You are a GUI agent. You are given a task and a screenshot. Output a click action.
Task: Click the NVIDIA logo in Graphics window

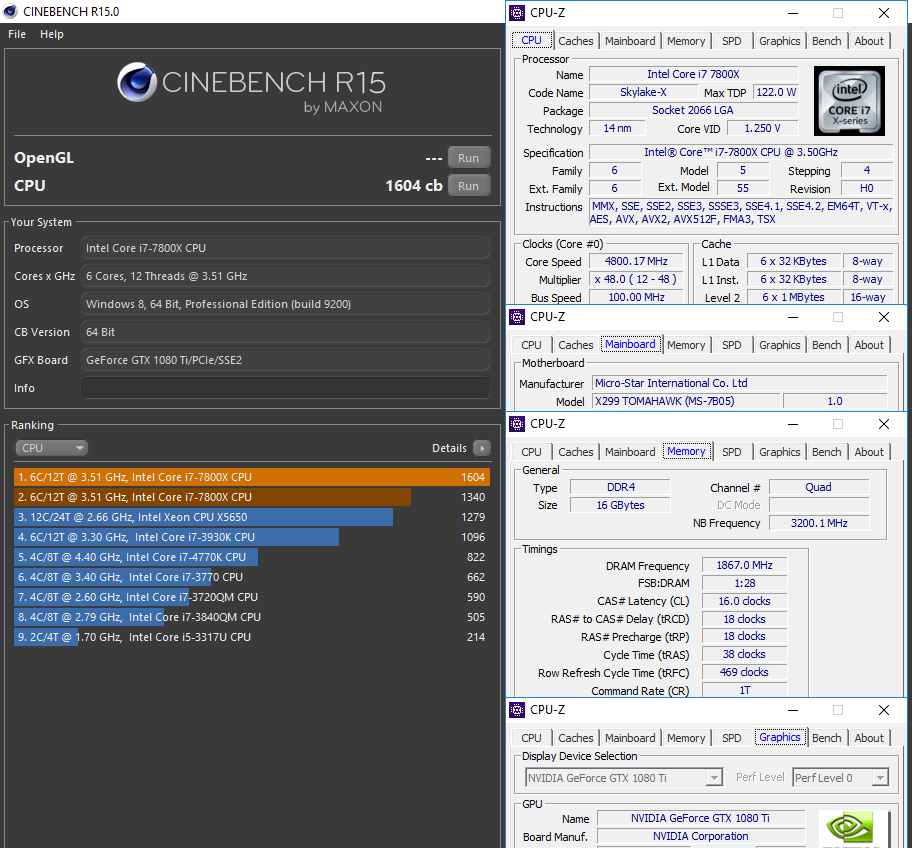[850, 827]
